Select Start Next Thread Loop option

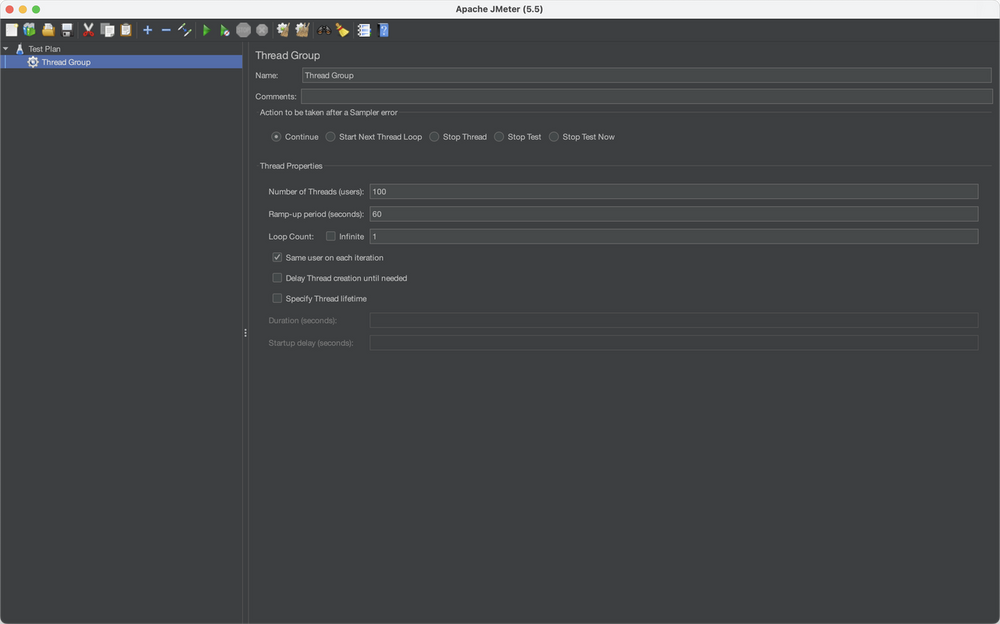[x=331, y=137]
